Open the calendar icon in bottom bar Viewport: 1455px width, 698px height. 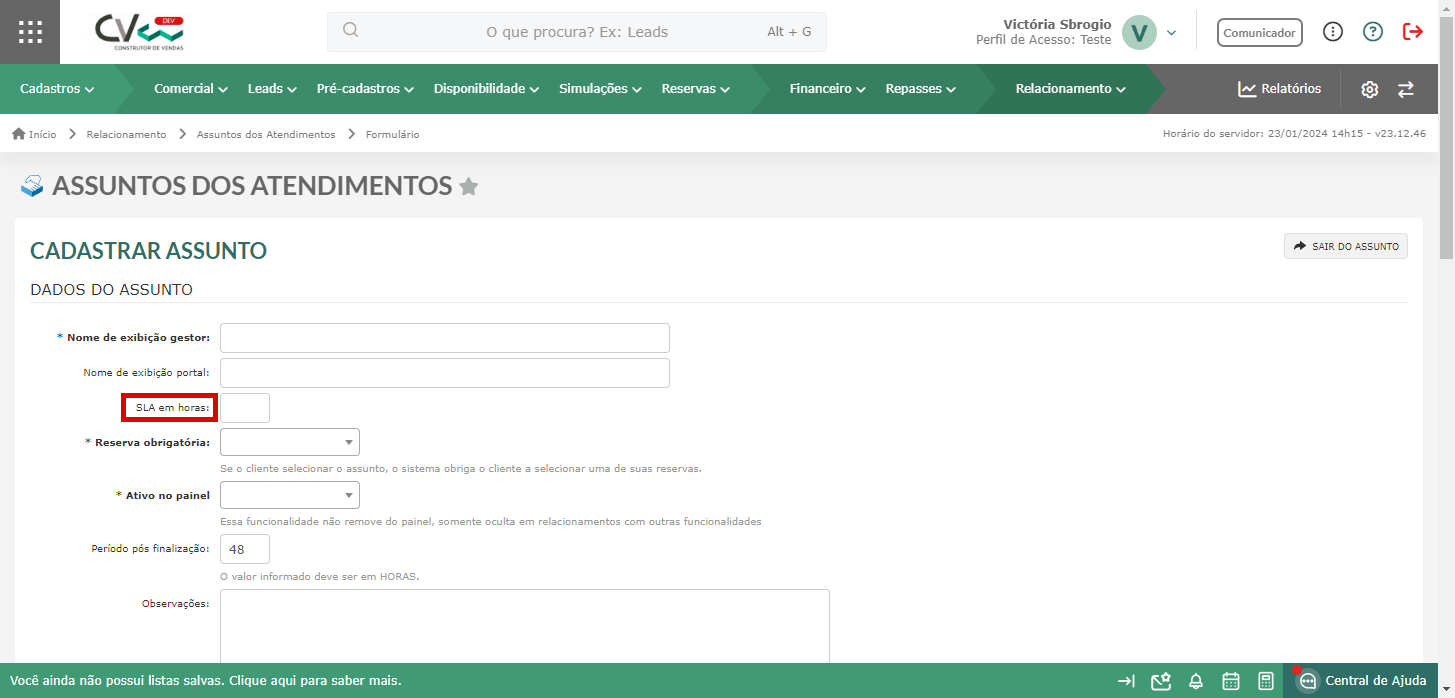[1231, 681]
